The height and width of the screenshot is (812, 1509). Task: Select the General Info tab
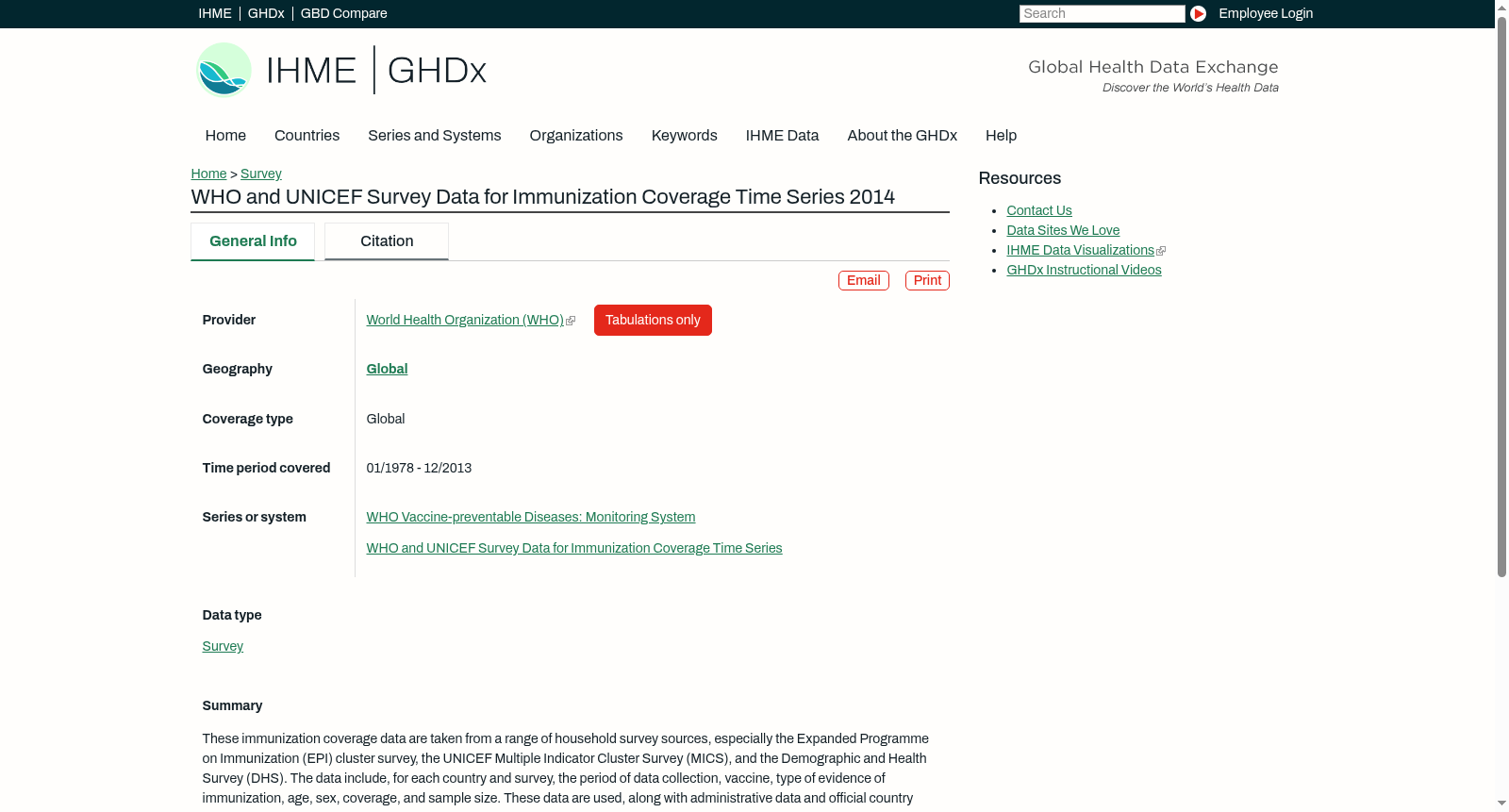(253, 241)
